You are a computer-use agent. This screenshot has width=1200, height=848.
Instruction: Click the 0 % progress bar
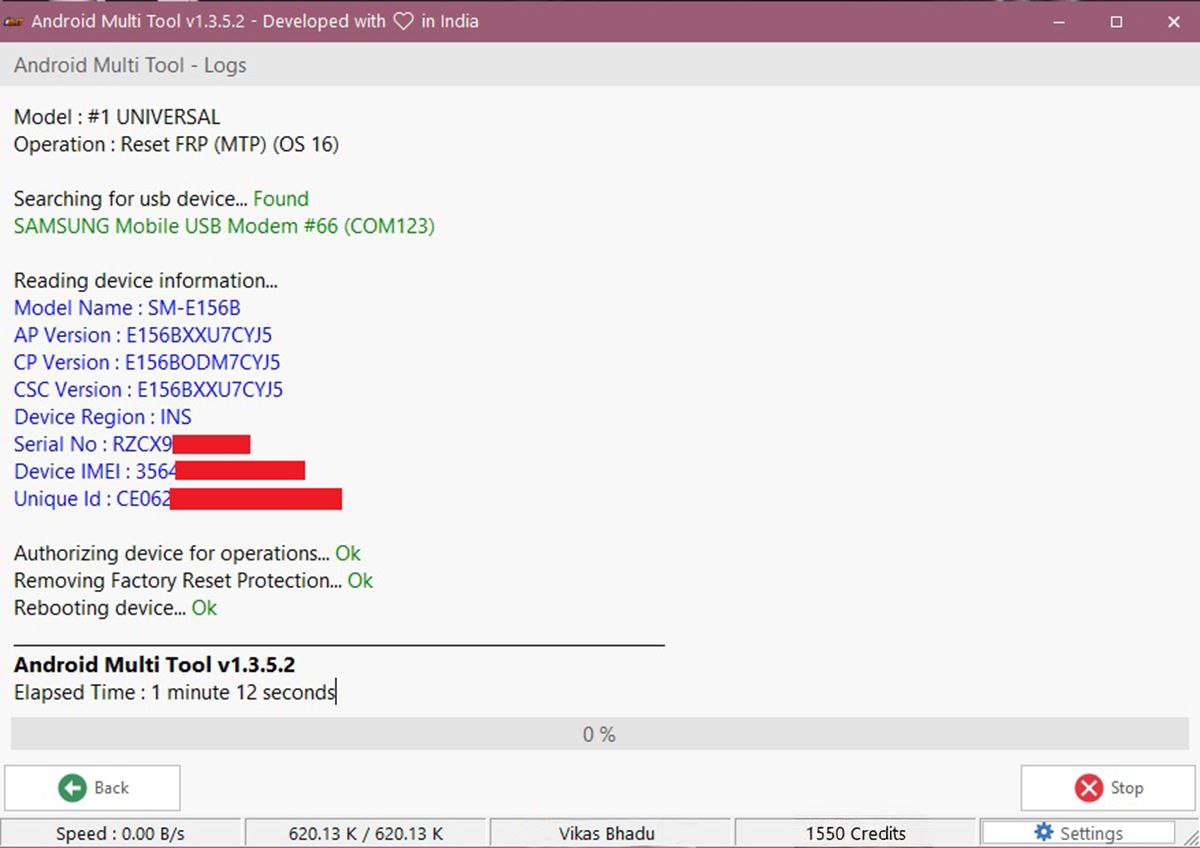point(599,734)
